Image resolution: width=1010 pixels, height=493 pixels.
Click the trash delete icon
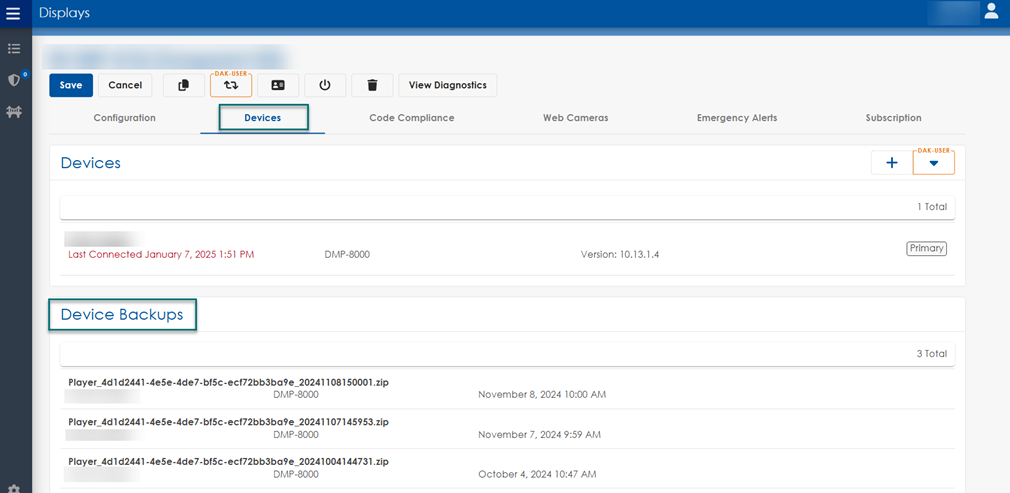[372, 86]
